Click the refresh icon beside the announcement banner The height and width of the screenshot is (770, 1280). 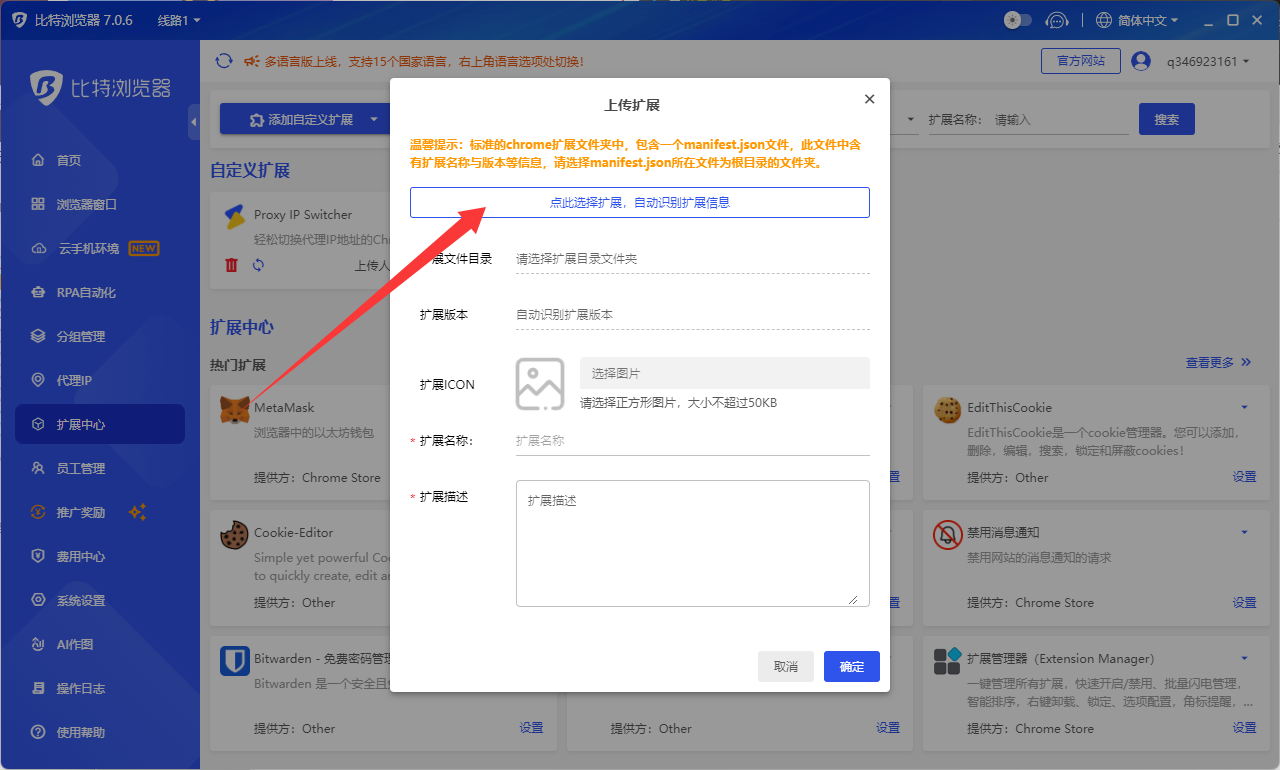coord(224,61)
